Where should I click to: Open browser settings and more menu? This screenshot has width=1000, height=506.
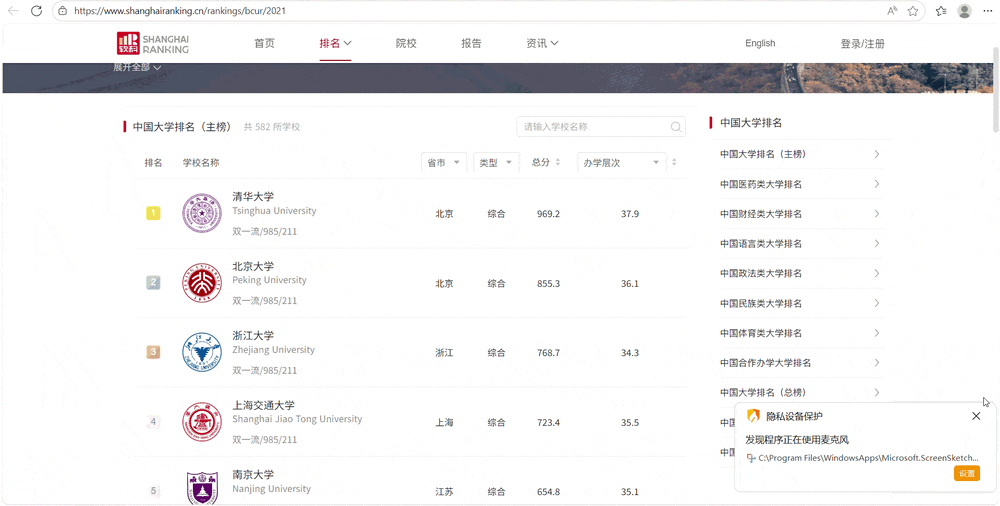tap(987, 11)
